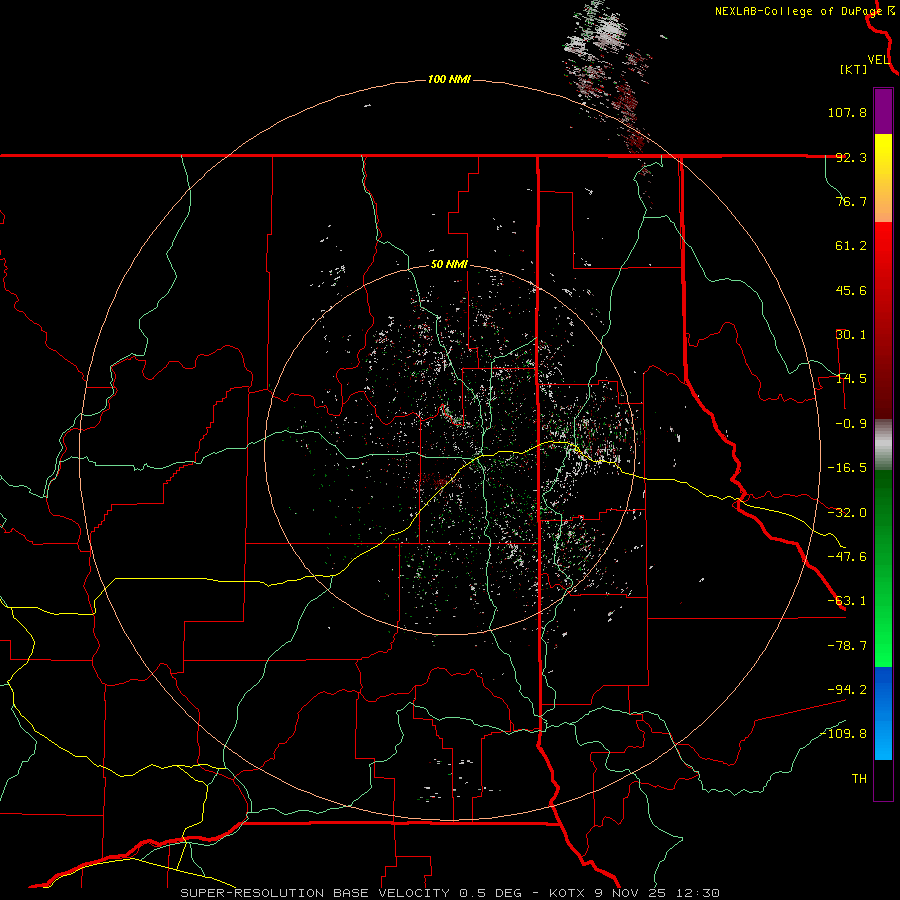Click the 14.5 velocity legend value
This screenshot has height=900, width=900.
click(x=851, y=379)
